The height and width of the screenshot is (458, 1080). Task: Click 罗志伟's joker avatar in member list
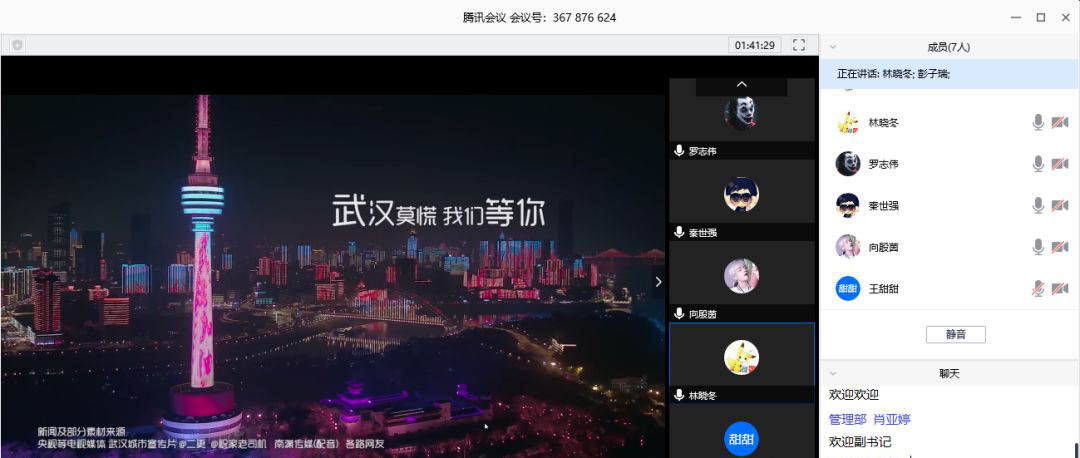point(848,164)
